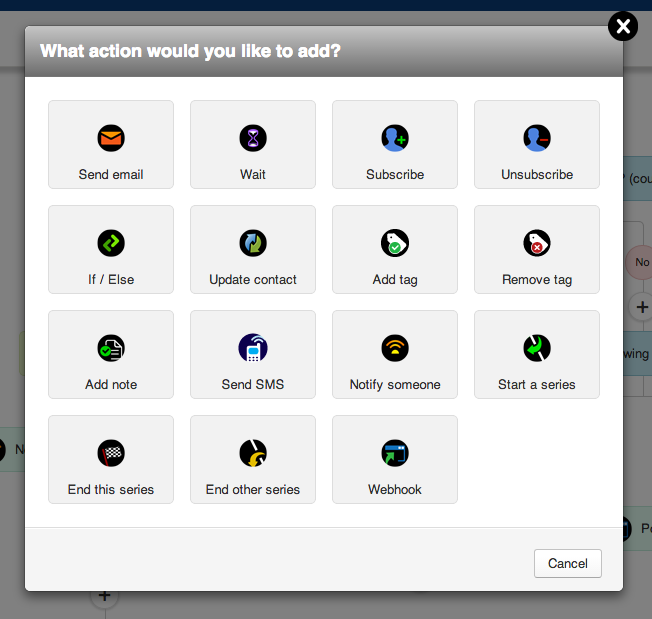
Task: Add a Webhook action
Action: [x=395, y=459]
